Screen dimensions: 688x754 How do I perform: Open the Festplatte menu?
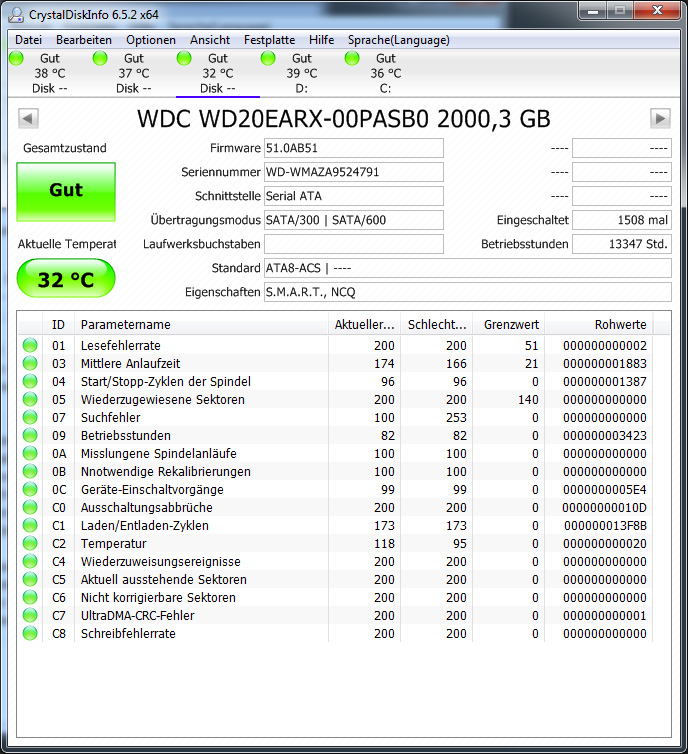tap(269, 40)
